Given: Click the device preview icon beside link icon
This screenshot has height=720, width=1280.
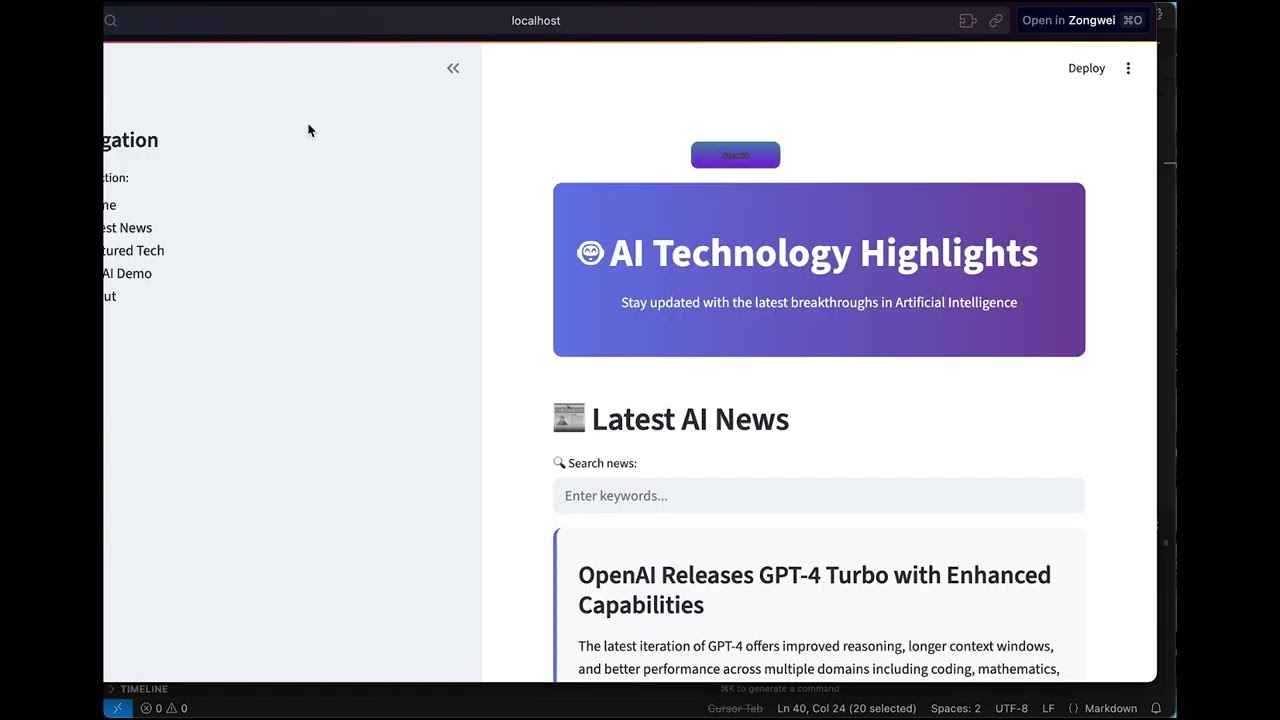Looking at the screenshot, I should pos(967,20).
